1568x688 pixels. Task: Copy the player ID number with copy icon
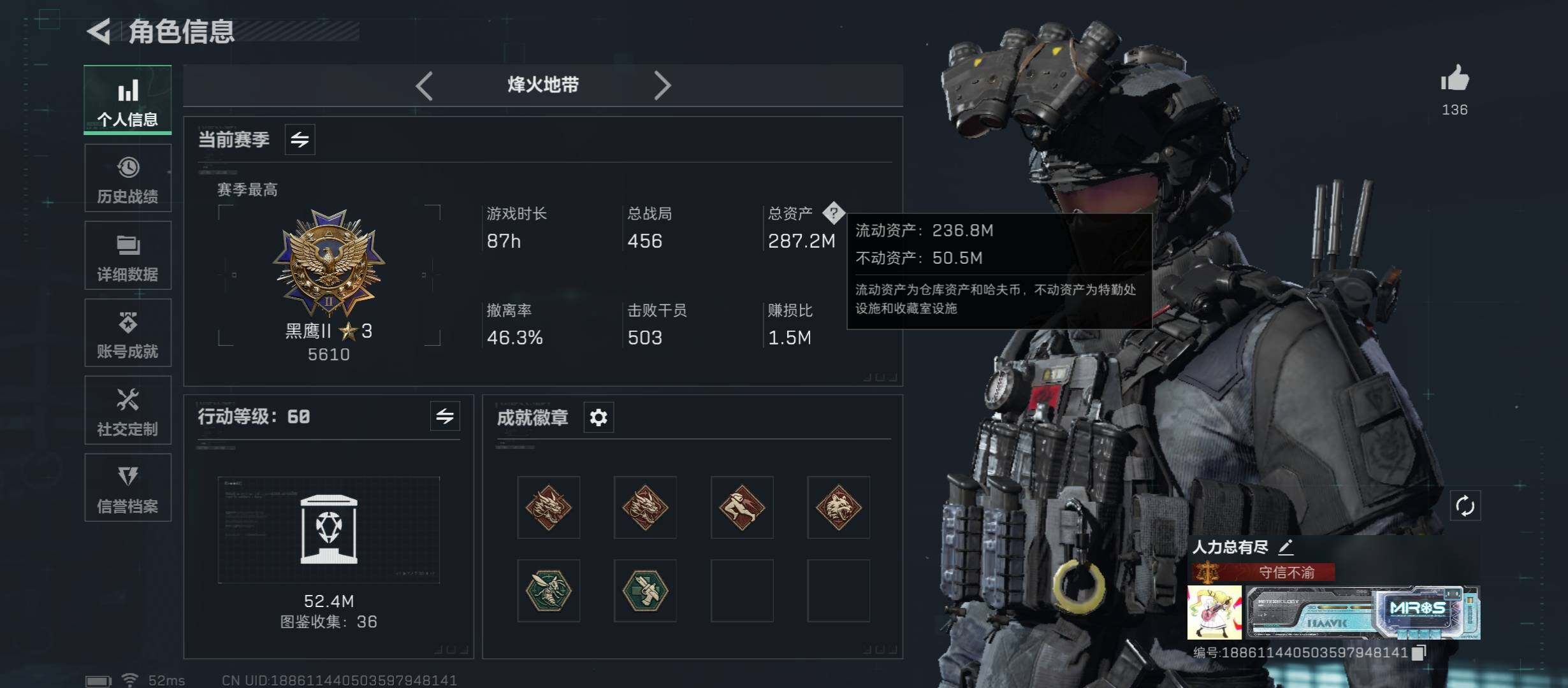[x=1419, y=652]
